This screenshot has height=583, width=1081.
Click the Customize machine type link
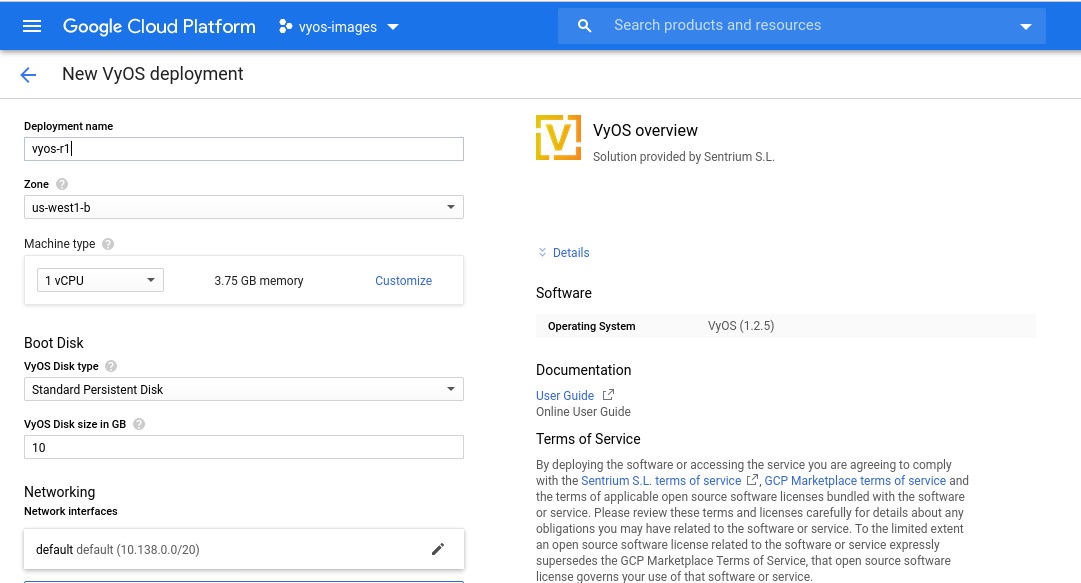click(403, 281)
